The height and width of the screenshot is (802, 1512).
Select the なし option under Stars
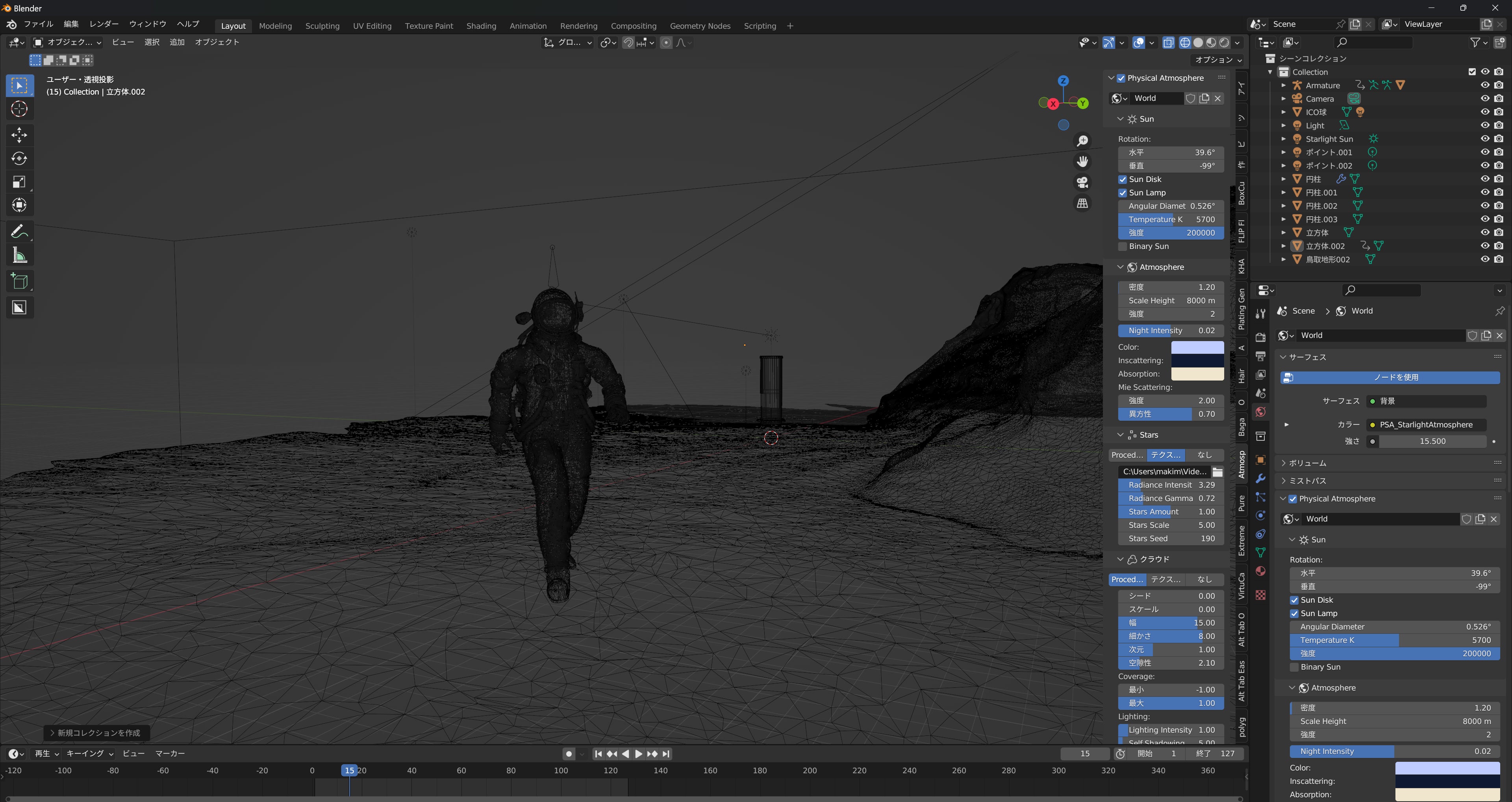click(x=1204, y=455)
